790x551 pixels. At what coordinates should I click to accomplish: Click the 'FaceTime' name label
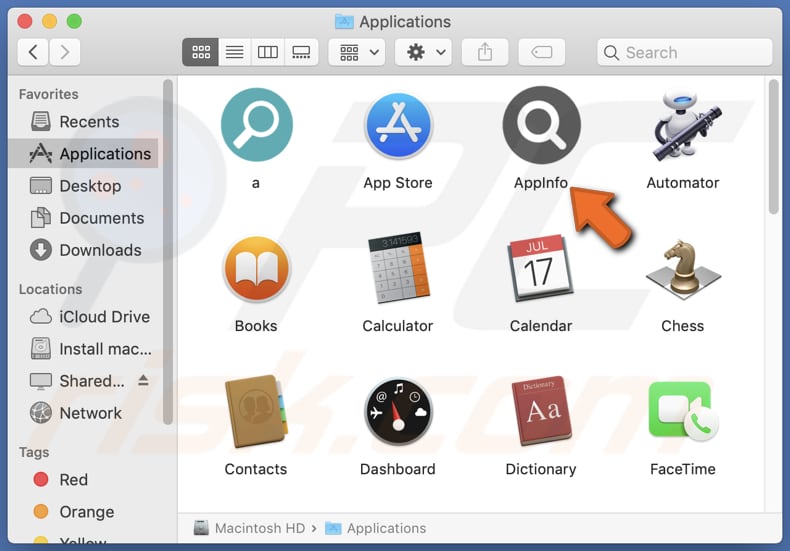pyautogui.click(x=683, y=469)
